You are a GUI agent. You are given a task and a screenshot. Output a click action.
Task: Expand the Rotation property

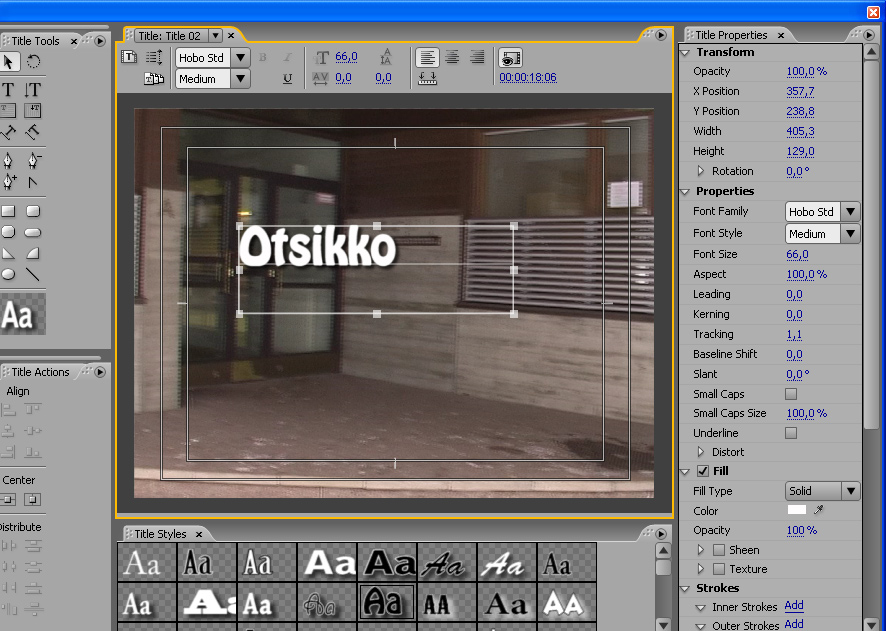click(x=701, y=171)
